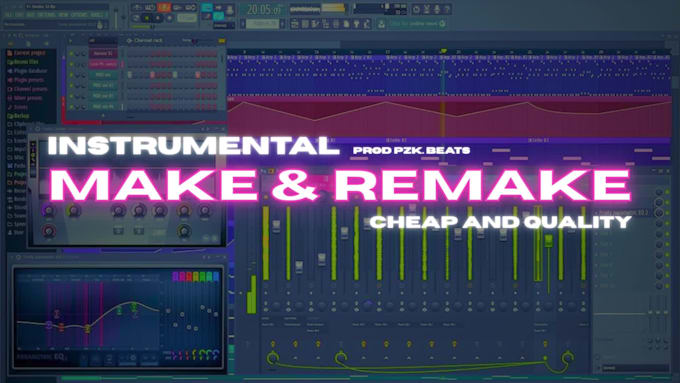
Task: Open the OPTIONS menu
Action: 79,15
